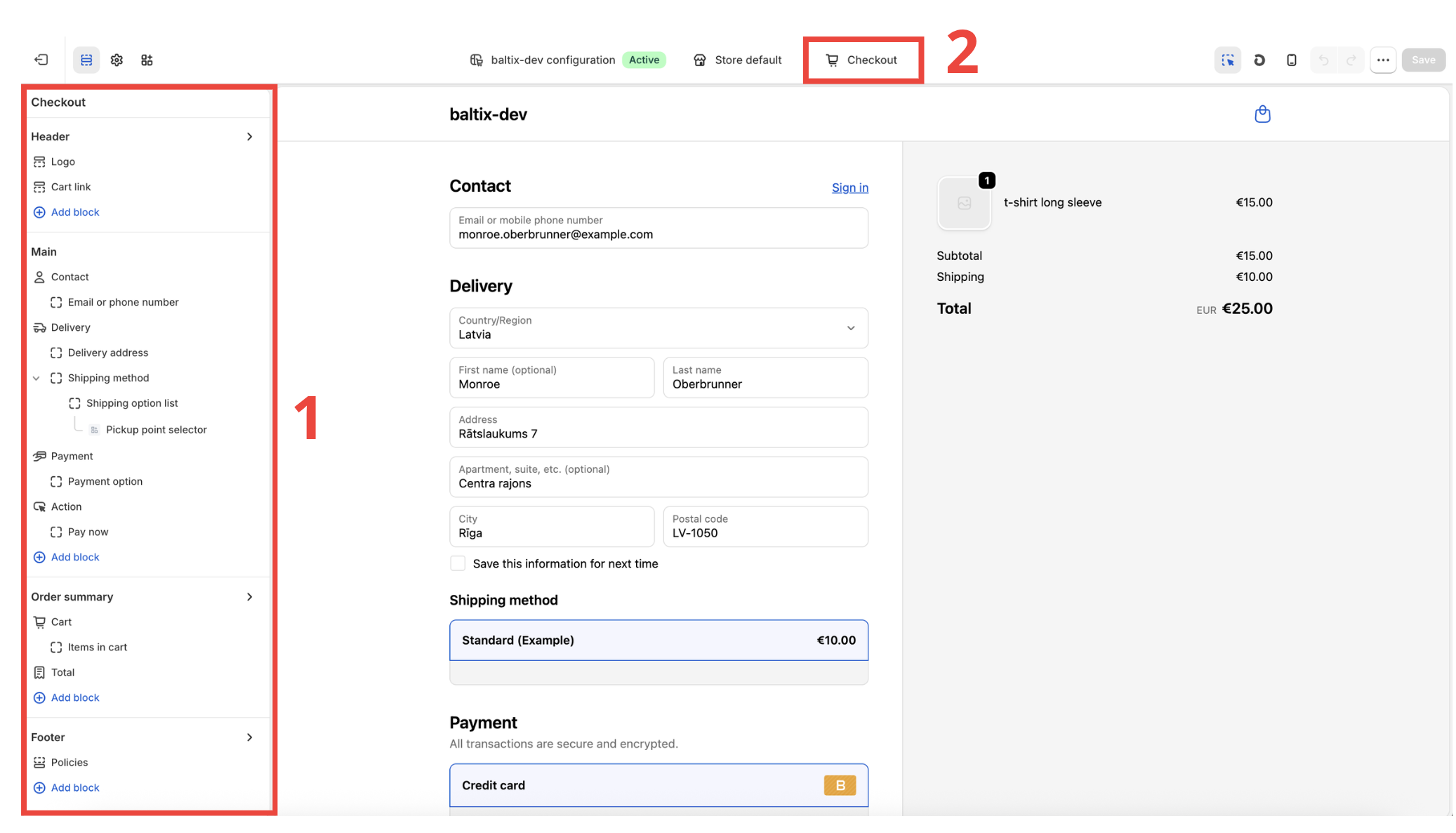Click the Contact person icon
This screenshot has height=833, width=1456.
click(39, 277)
